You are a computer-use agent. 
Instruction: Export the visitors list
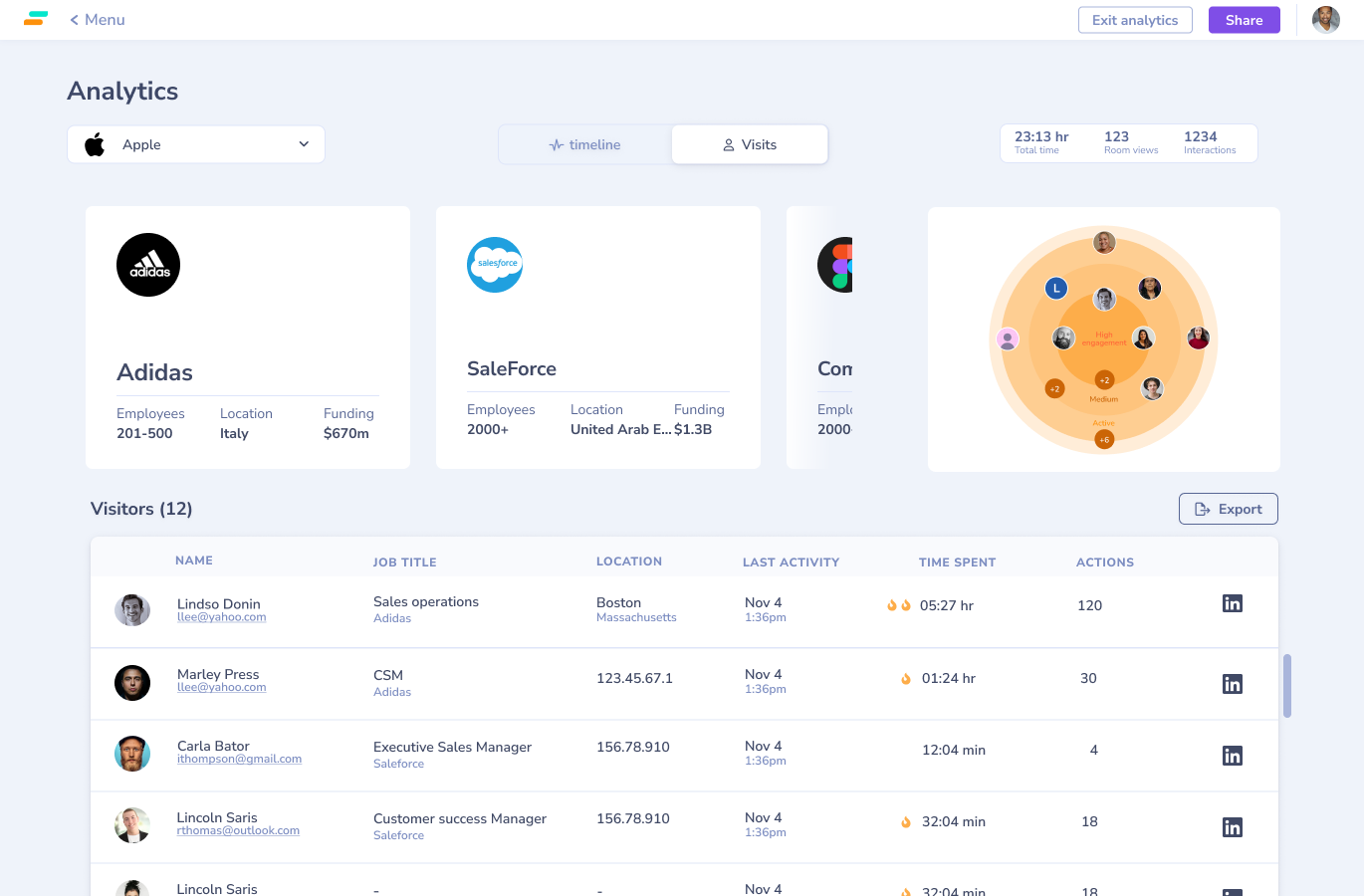[1228, 509]
